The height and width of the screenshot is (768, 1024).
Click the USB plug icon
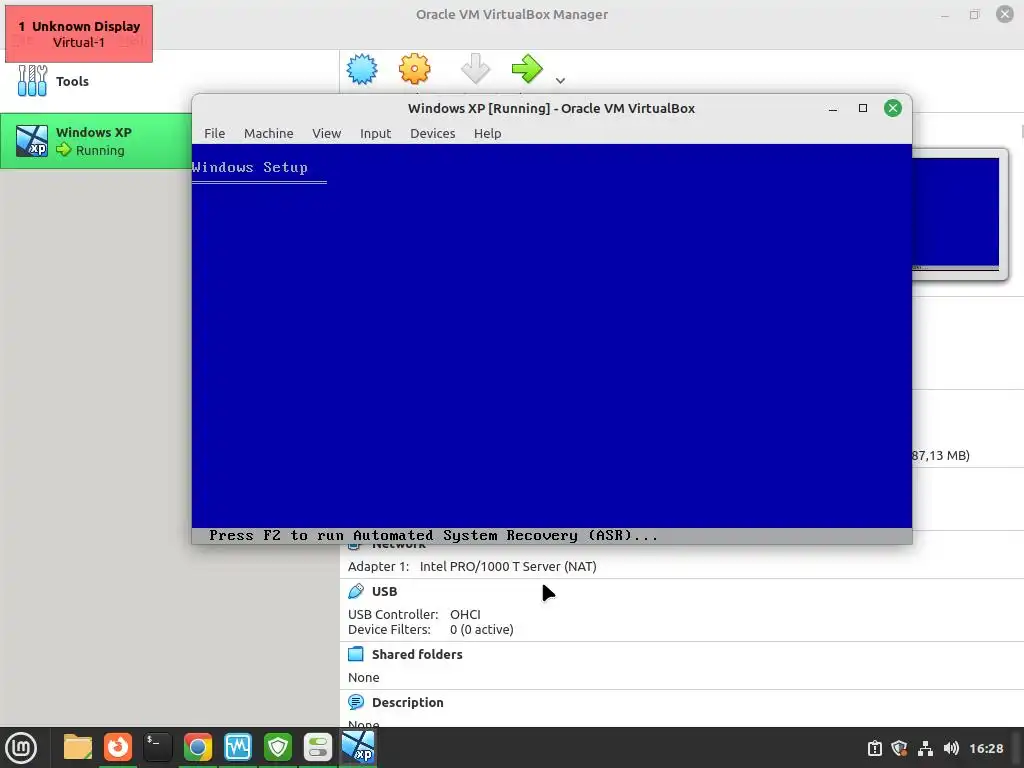pyautogui.click(x=356, y=592)
